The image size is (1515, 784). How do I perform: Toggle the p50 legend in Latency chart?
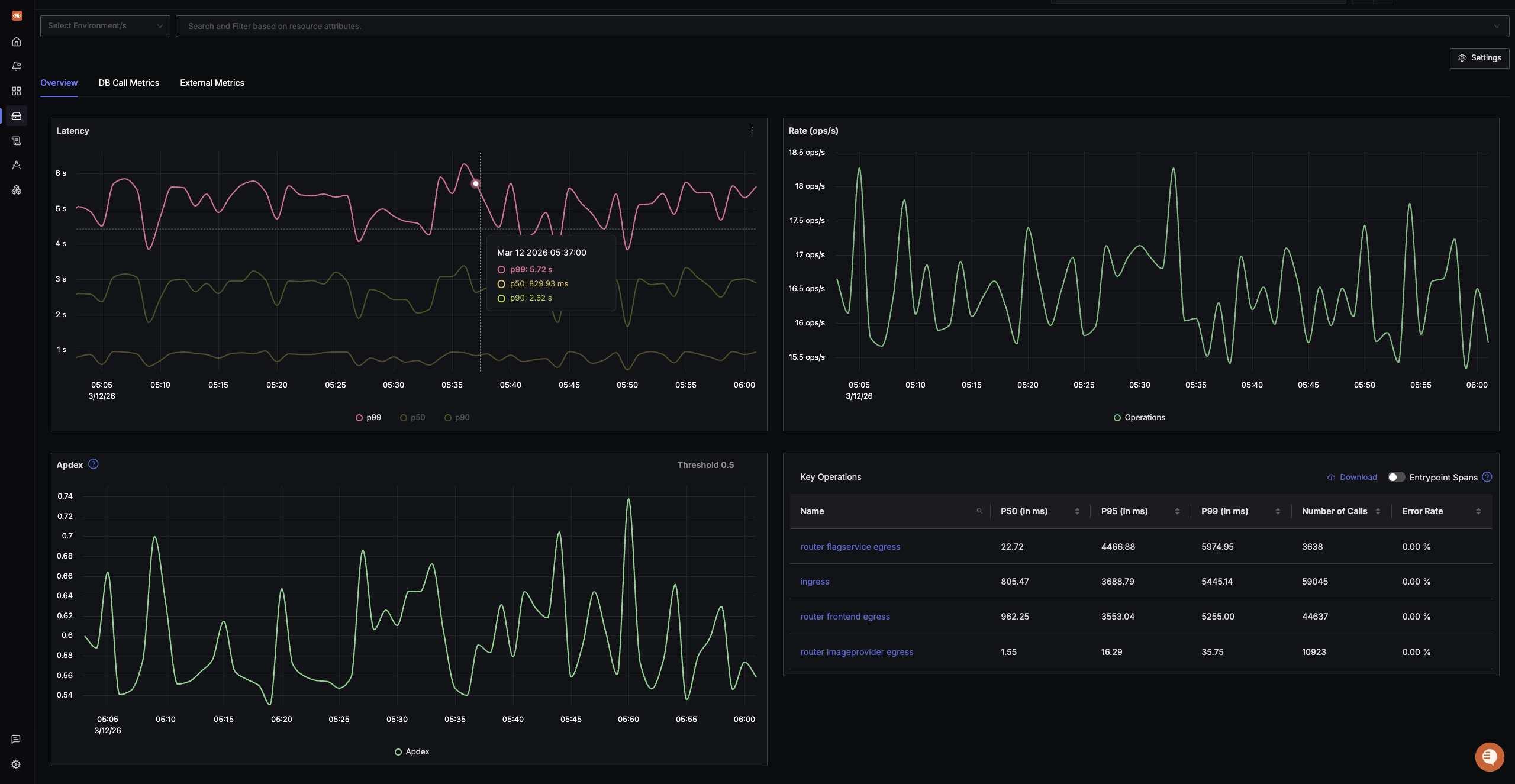pyautogui.click(x=412, y=417)
